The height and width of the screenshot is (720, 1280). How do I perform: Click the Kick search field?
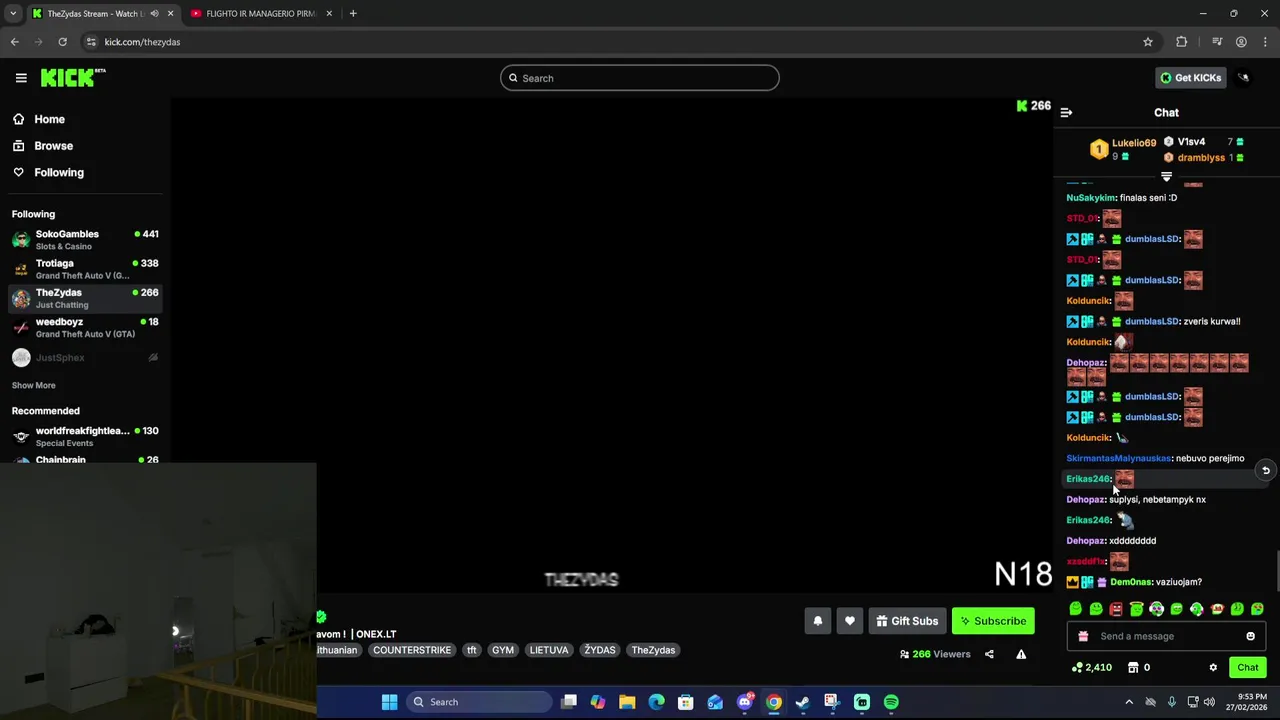640,78
